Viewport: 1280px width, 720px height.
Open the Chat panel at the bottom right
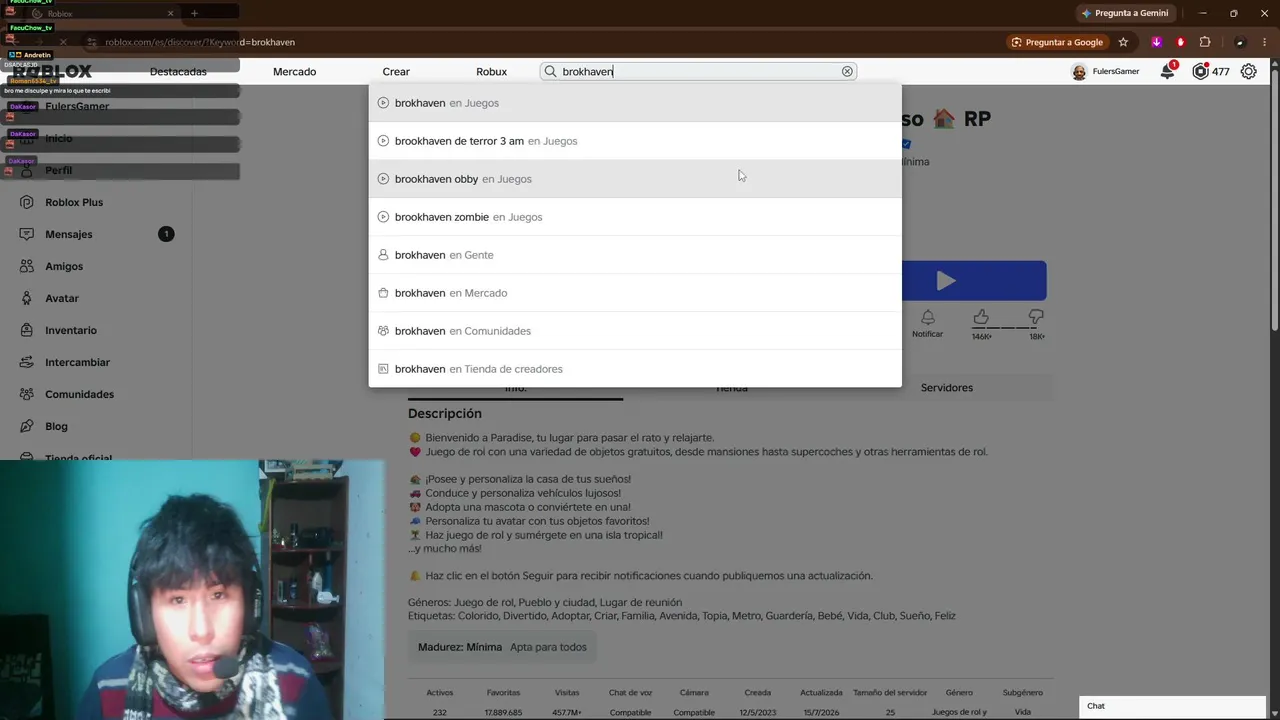pos(1172,706)
